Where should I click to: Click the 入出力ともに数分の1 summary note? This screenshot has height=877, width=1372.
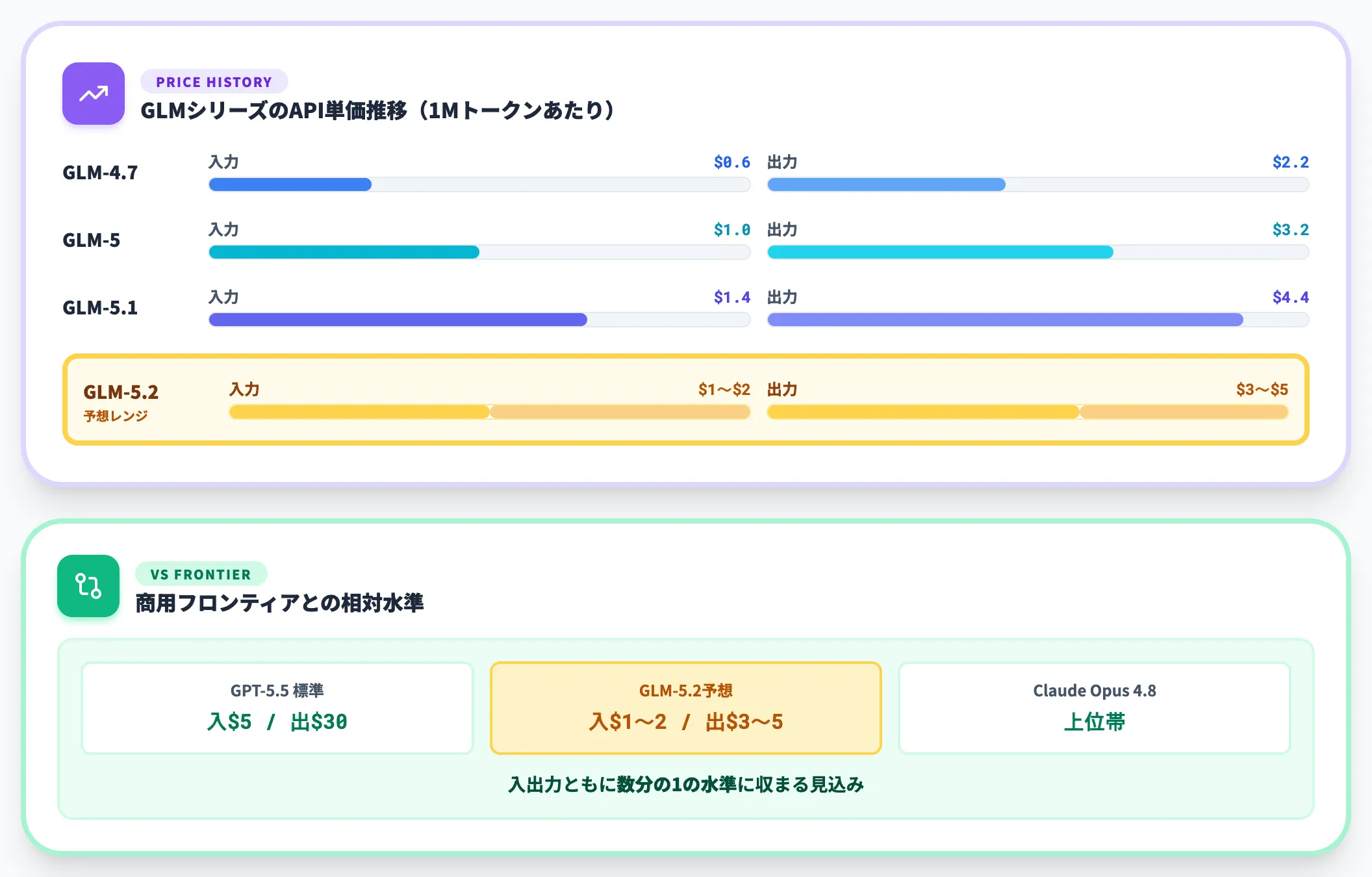click(x=686, y=785)
